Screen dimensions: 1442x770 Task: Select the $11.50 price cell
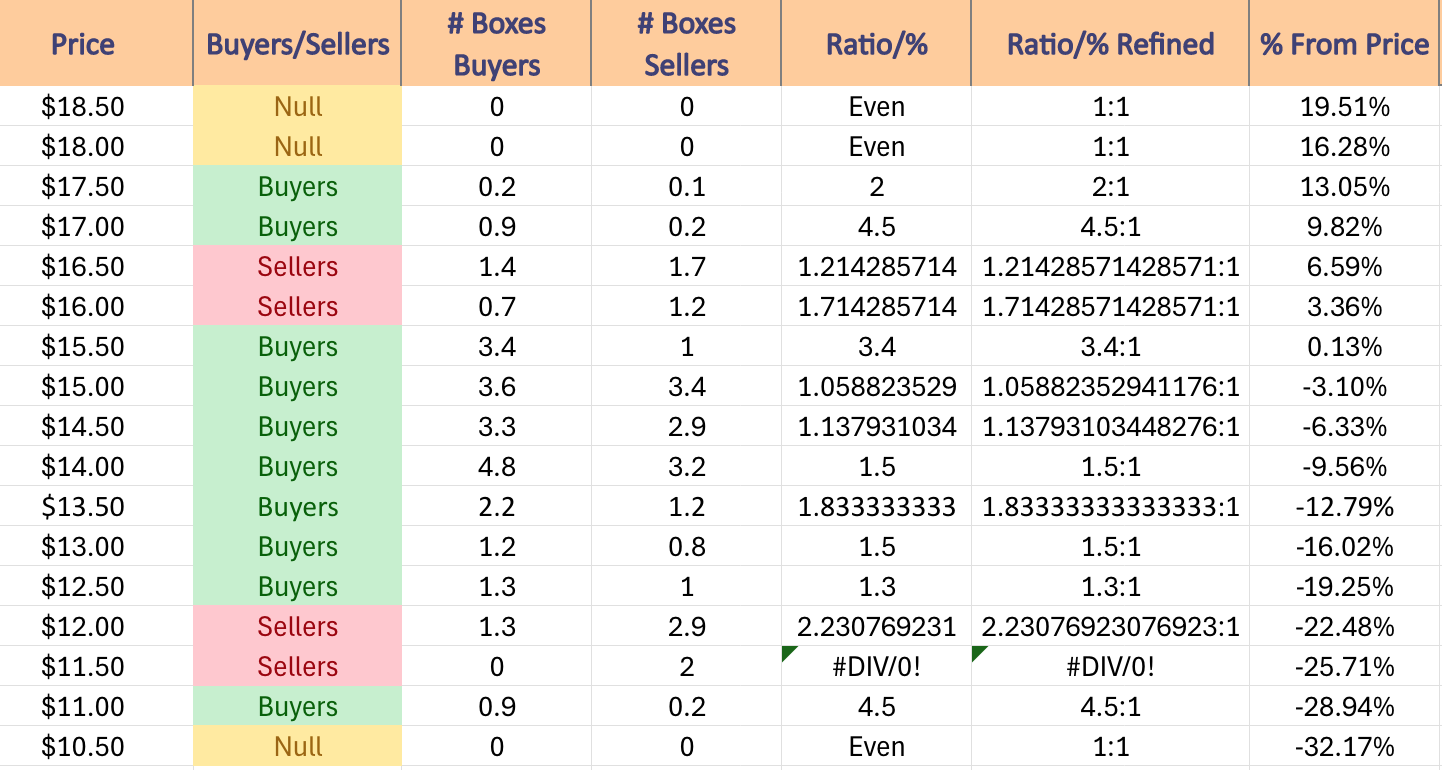tap(97, 667)
